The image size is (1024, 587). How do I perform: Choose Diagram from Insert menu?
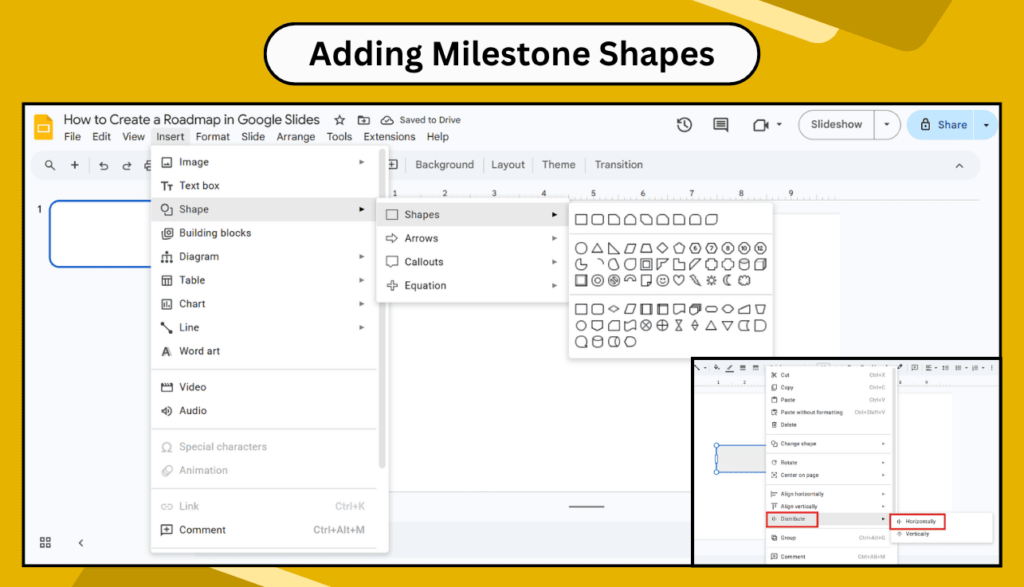264,257
